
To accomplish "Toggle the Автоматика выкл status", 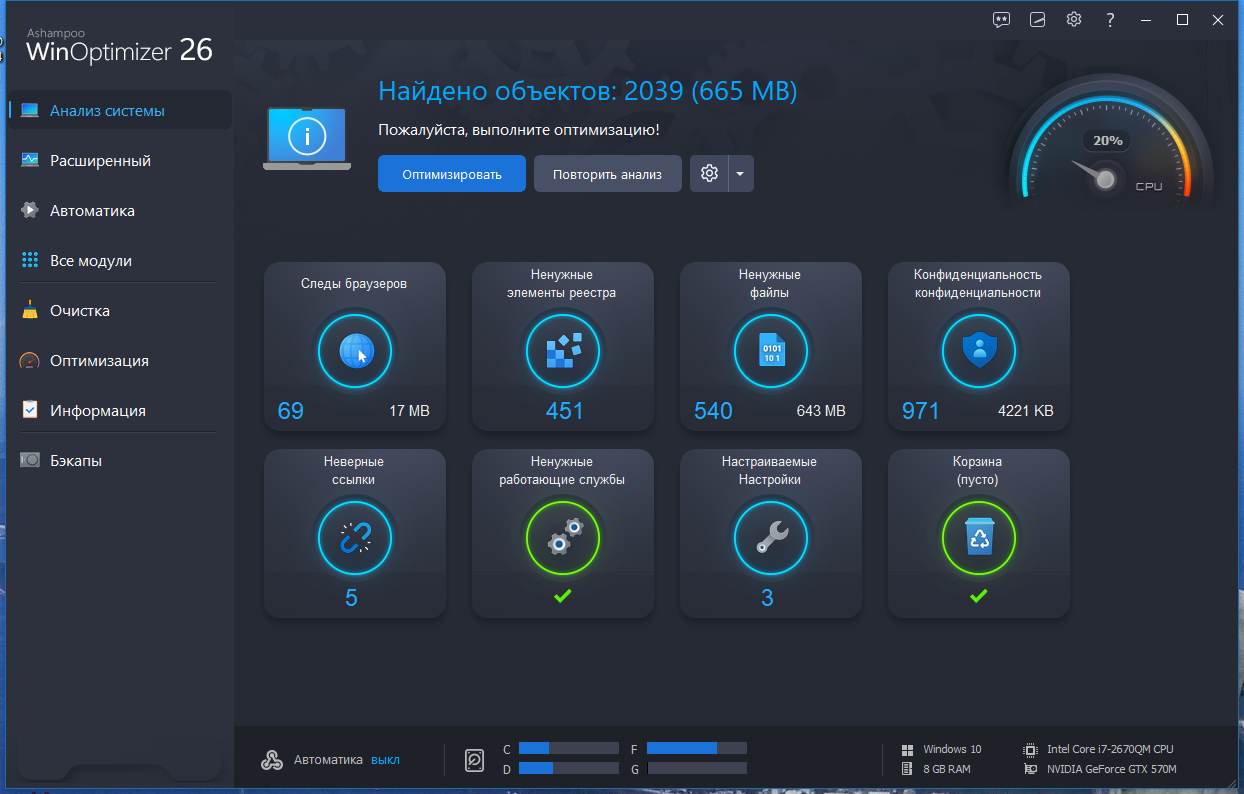I will click(386, 760).
